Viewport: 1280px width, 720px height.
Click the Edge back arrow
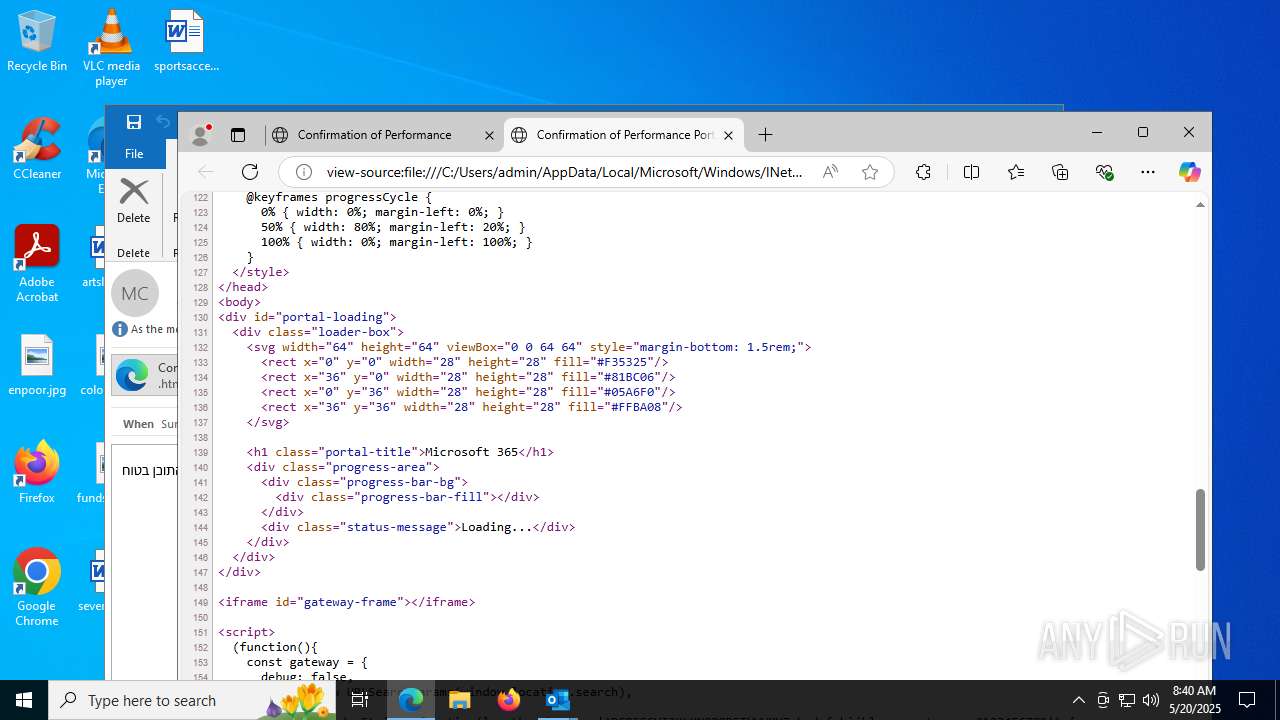tap(206, 172)
